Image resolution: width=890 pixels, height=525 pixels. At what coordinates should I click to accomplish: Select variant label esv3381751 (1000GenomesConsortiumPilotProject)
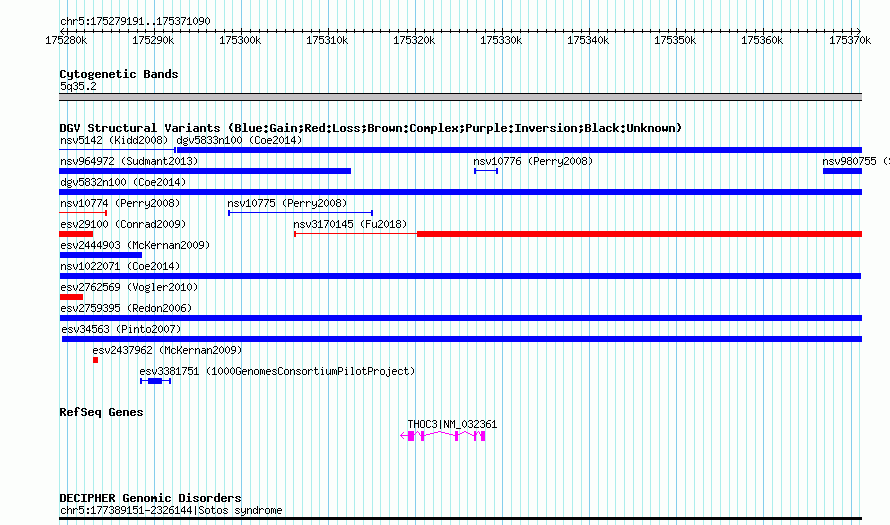click(x=277, y=371)
